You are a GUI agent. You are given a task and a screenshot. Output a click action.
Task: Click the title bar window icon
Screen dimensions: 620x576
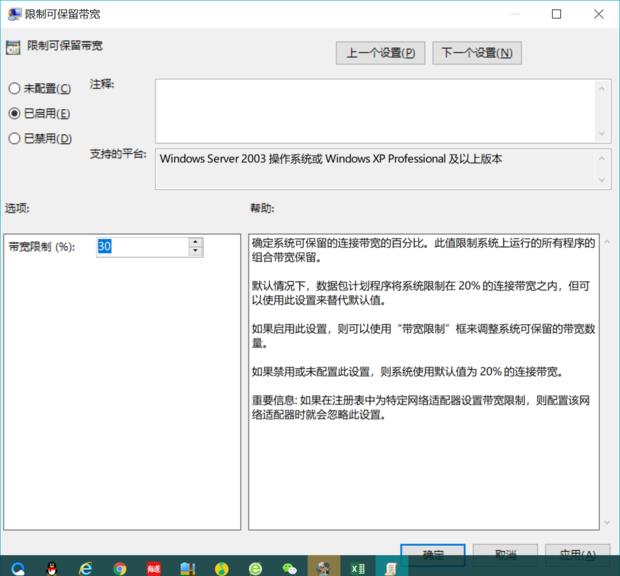click(x=15, y=14)
